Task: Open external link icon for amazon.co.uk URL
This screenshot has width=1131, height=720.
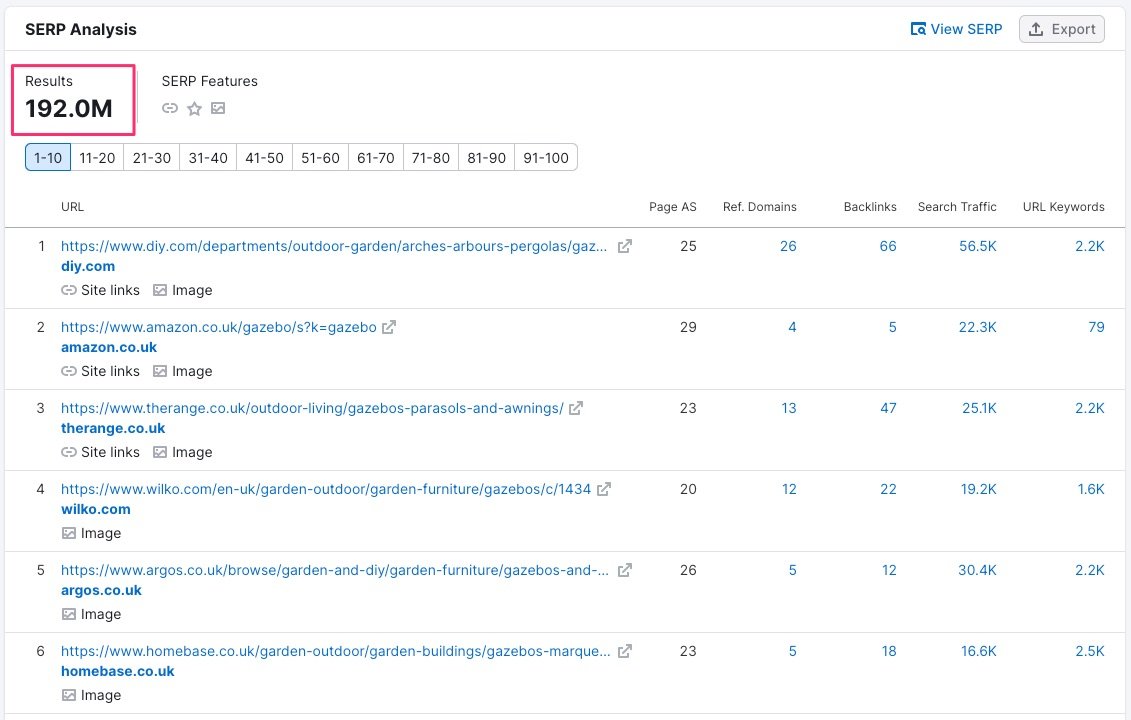Action: point(389,327)
